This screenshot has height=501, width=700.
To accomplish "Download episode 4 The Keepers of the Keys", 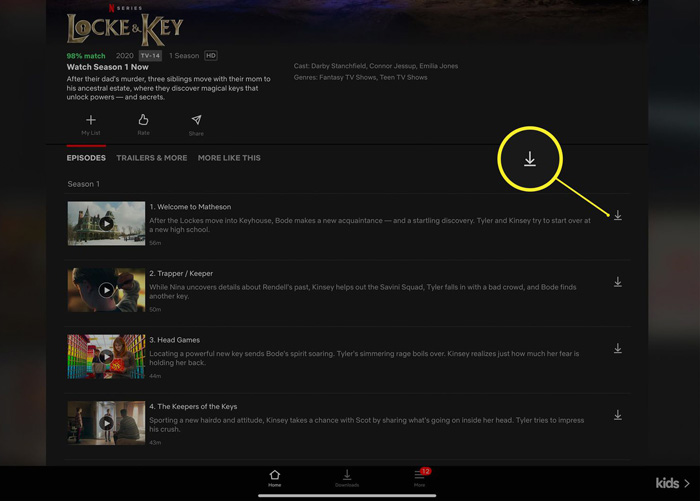I will [617, 415].
